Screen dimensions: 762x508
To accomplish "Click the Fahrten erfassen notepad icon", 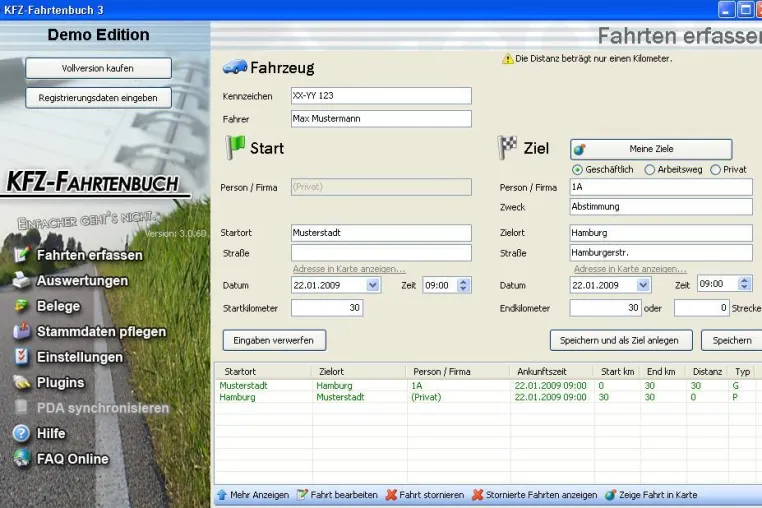I will tap(21, 255).
